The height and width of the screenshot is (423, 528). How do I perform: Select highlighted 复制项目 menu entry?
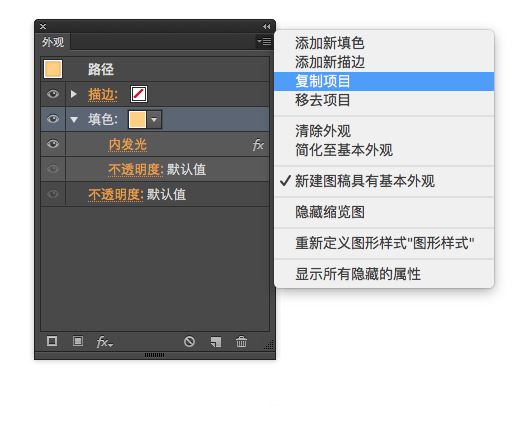(384, 81)
